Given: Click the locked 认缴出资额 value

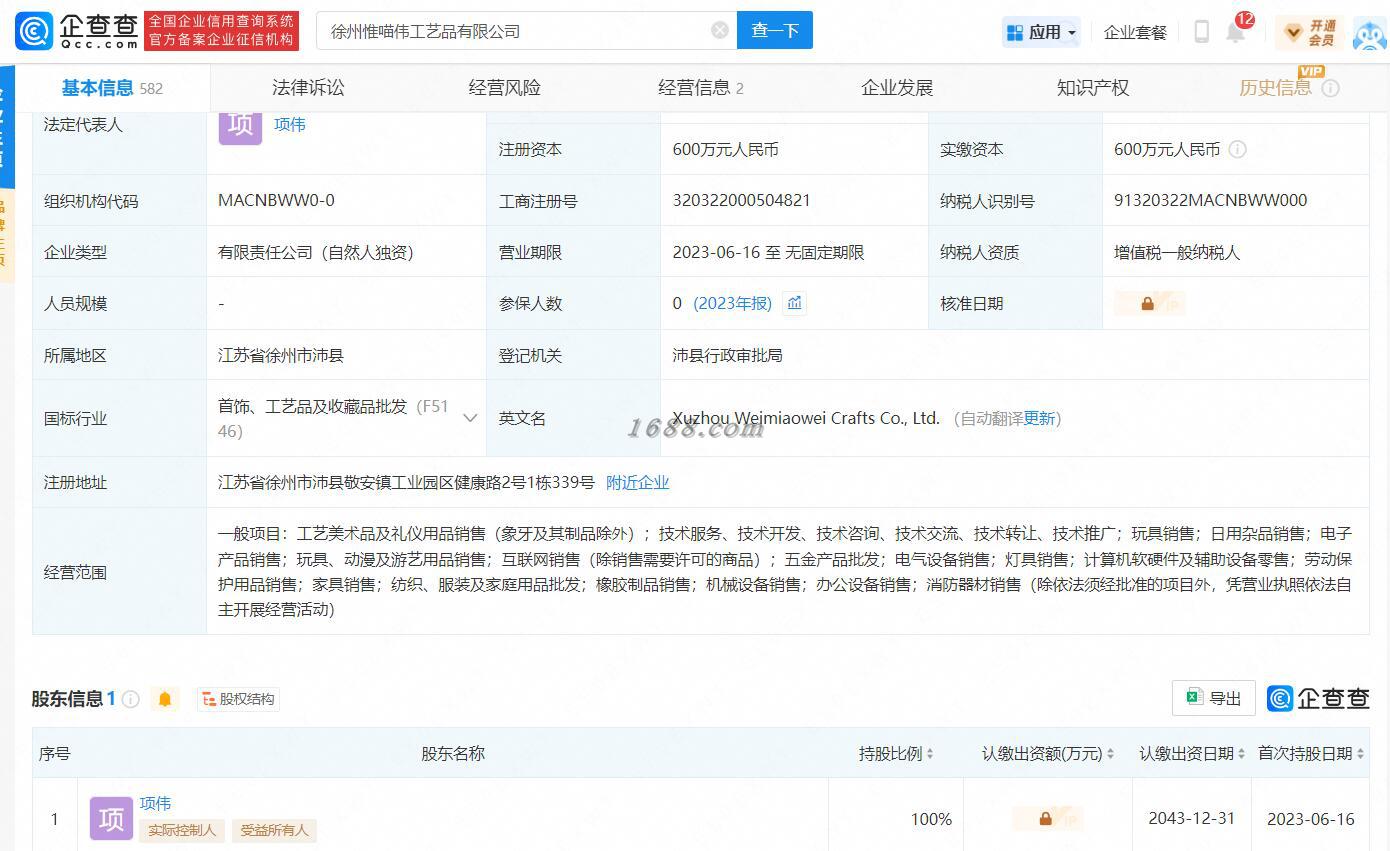Looking at the screenshot, I should 1047,818.
